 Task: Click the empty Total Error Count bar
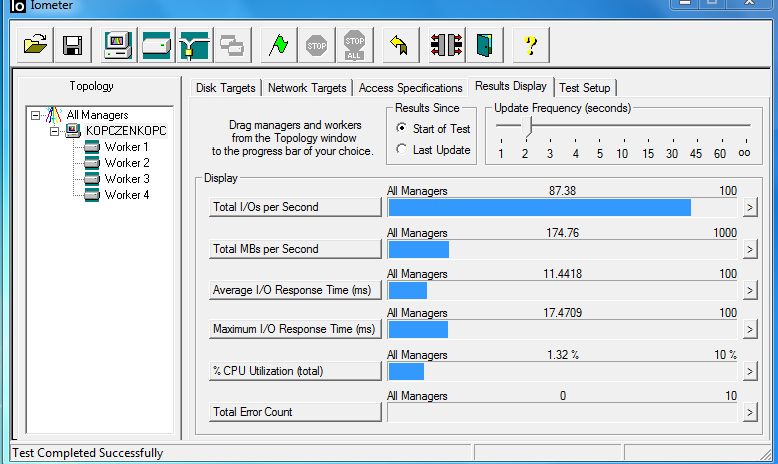[x=563, y=412]
